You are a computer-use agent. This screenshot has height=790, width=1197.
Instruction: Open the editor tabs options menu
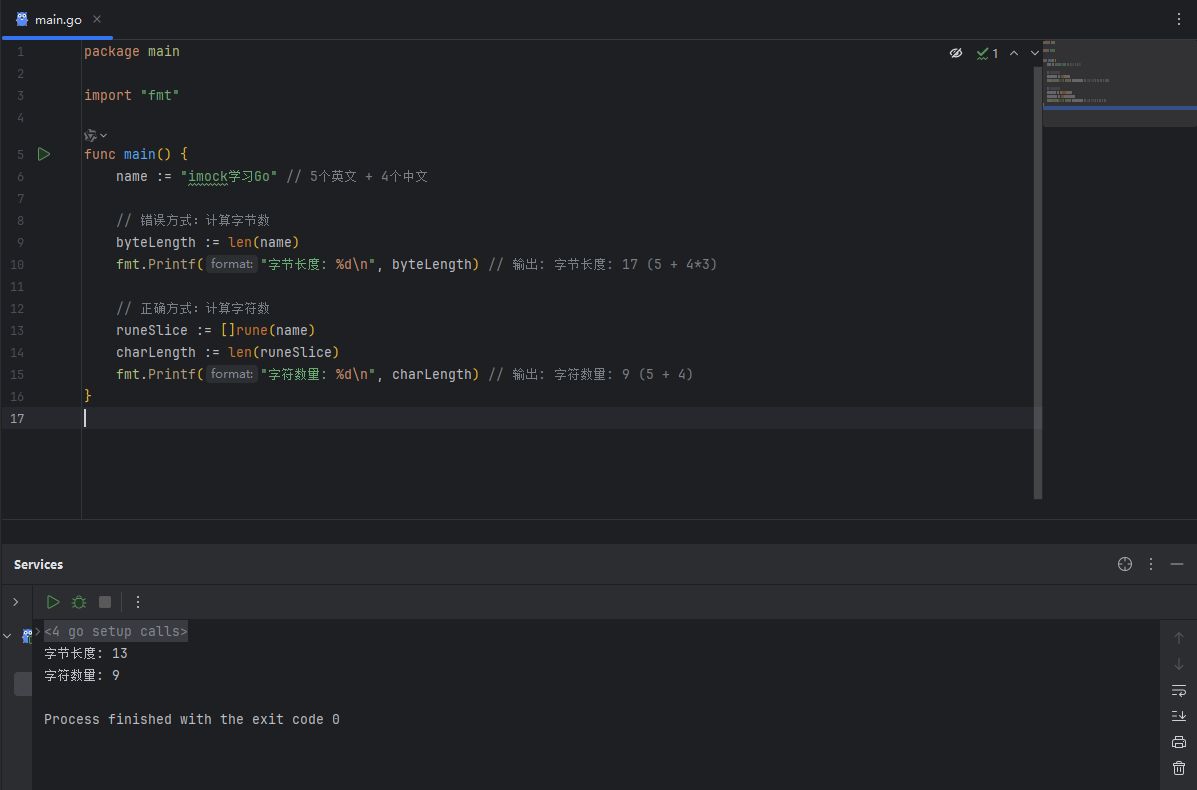(1179, 19)
